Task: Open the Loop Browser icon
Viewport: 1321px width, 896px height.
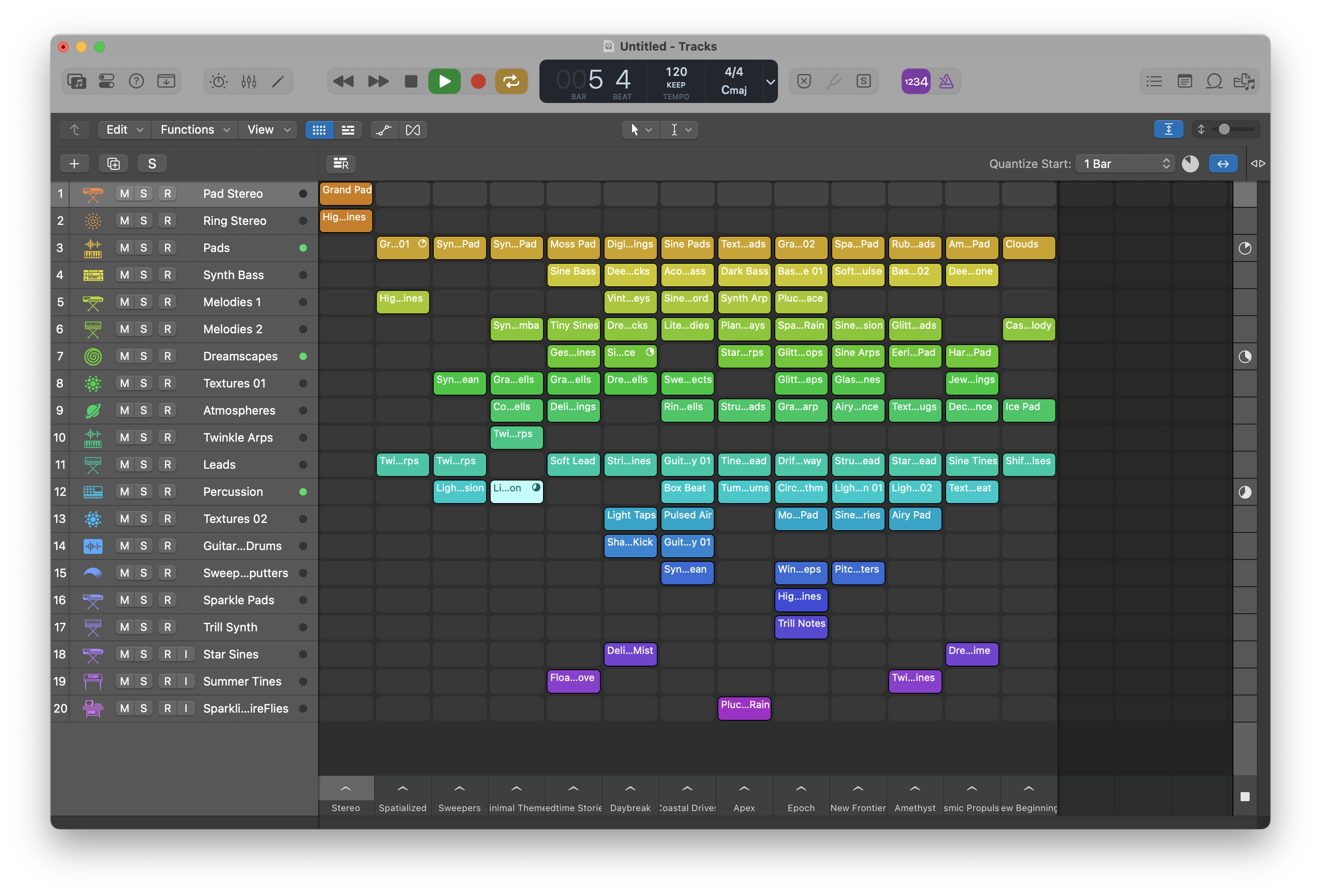Action: tap(1214, 81)
